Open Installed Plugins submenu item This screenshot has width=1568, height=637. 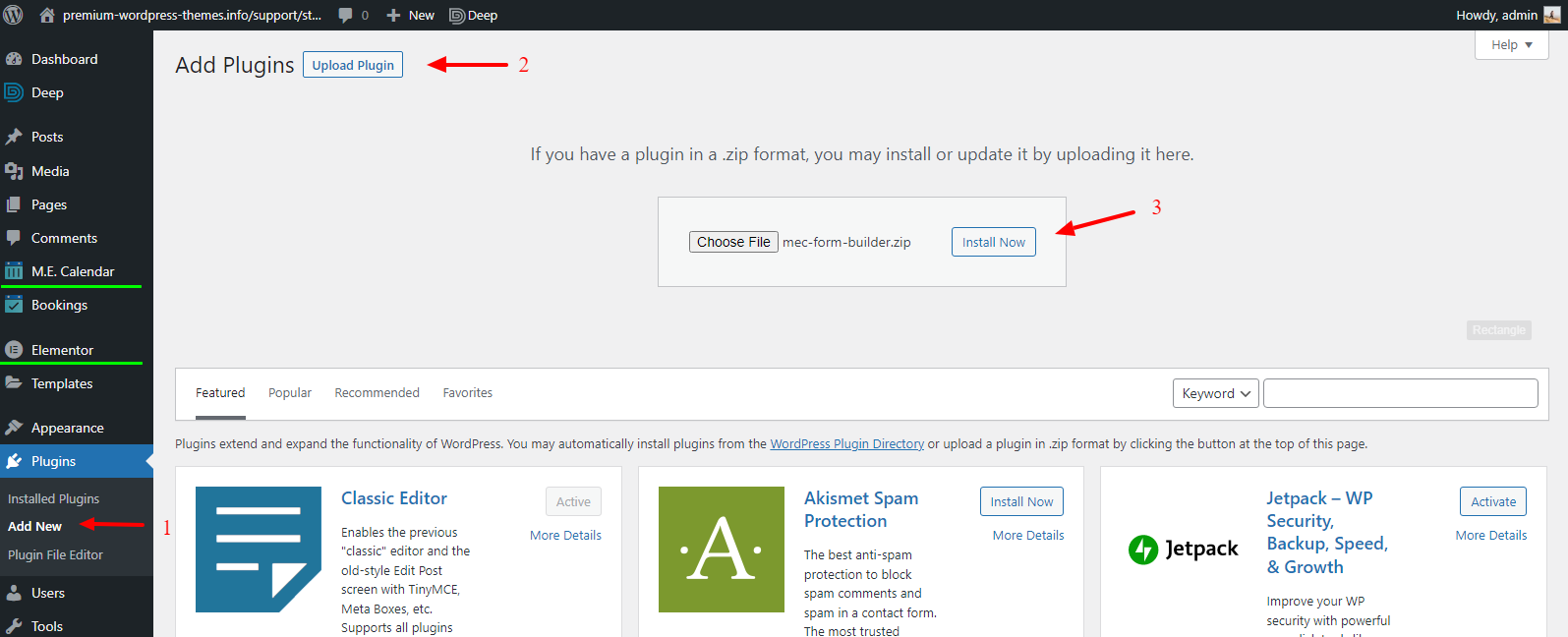[53, 498]
